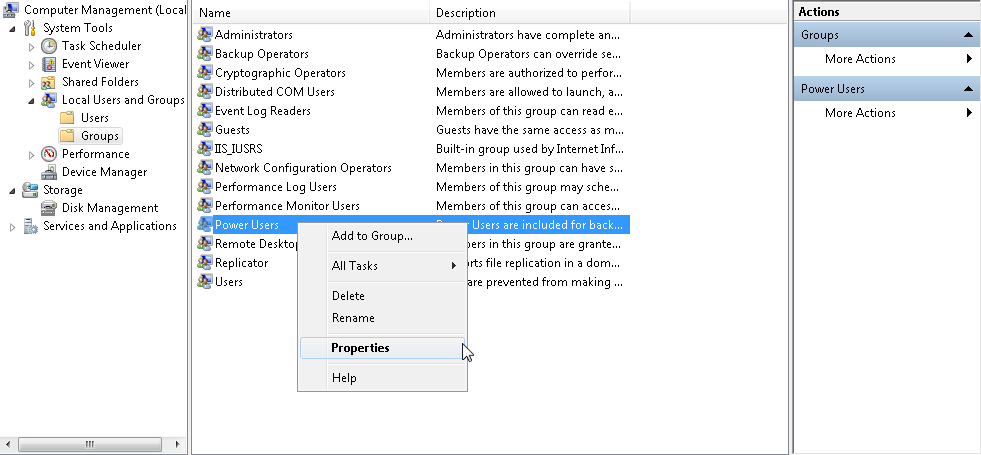Expand the Performance node

click(x=31, y=155)
